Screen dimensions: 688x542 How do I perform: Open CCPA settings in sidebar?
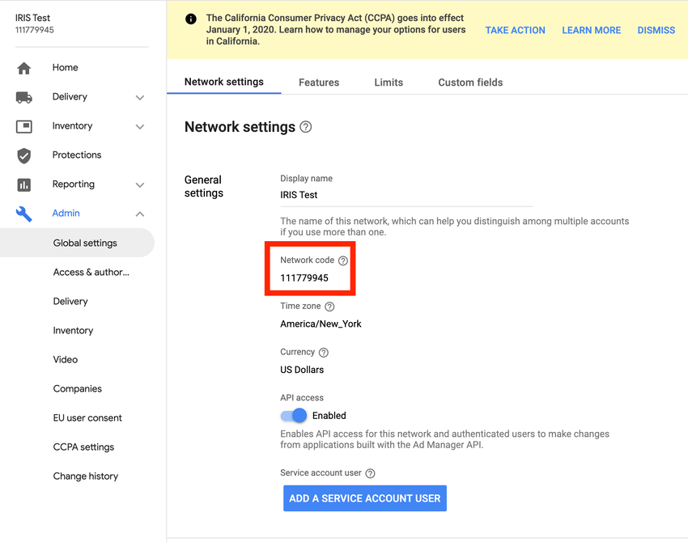tap(83, 447)
